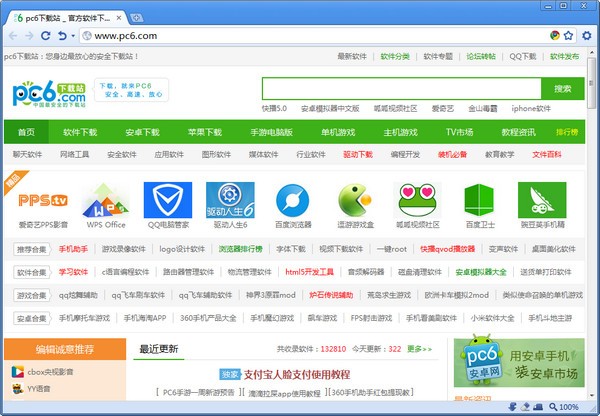
Task: Click the green search box on the page
Action: point(402,88)
